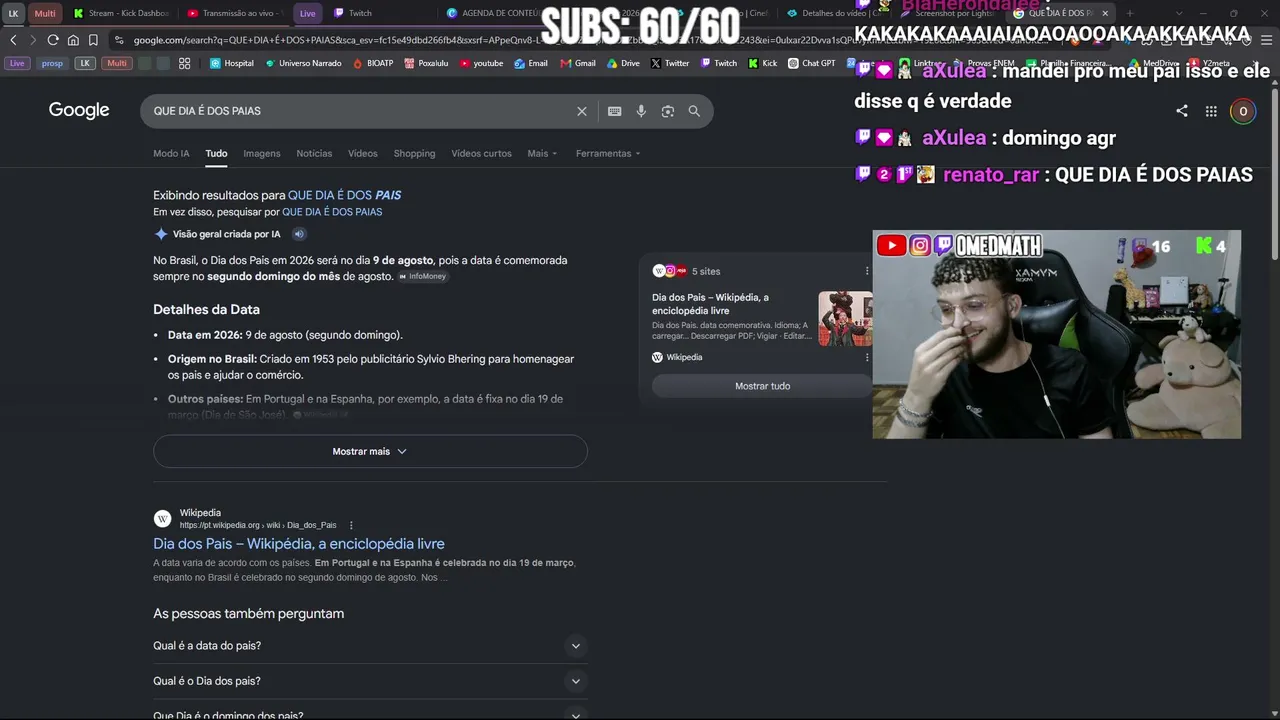The width and height of the screenshot is (1280, 720).
Task: Switch to the Stream - Kick Dashboard browser tab
Action: pos(123,13)
